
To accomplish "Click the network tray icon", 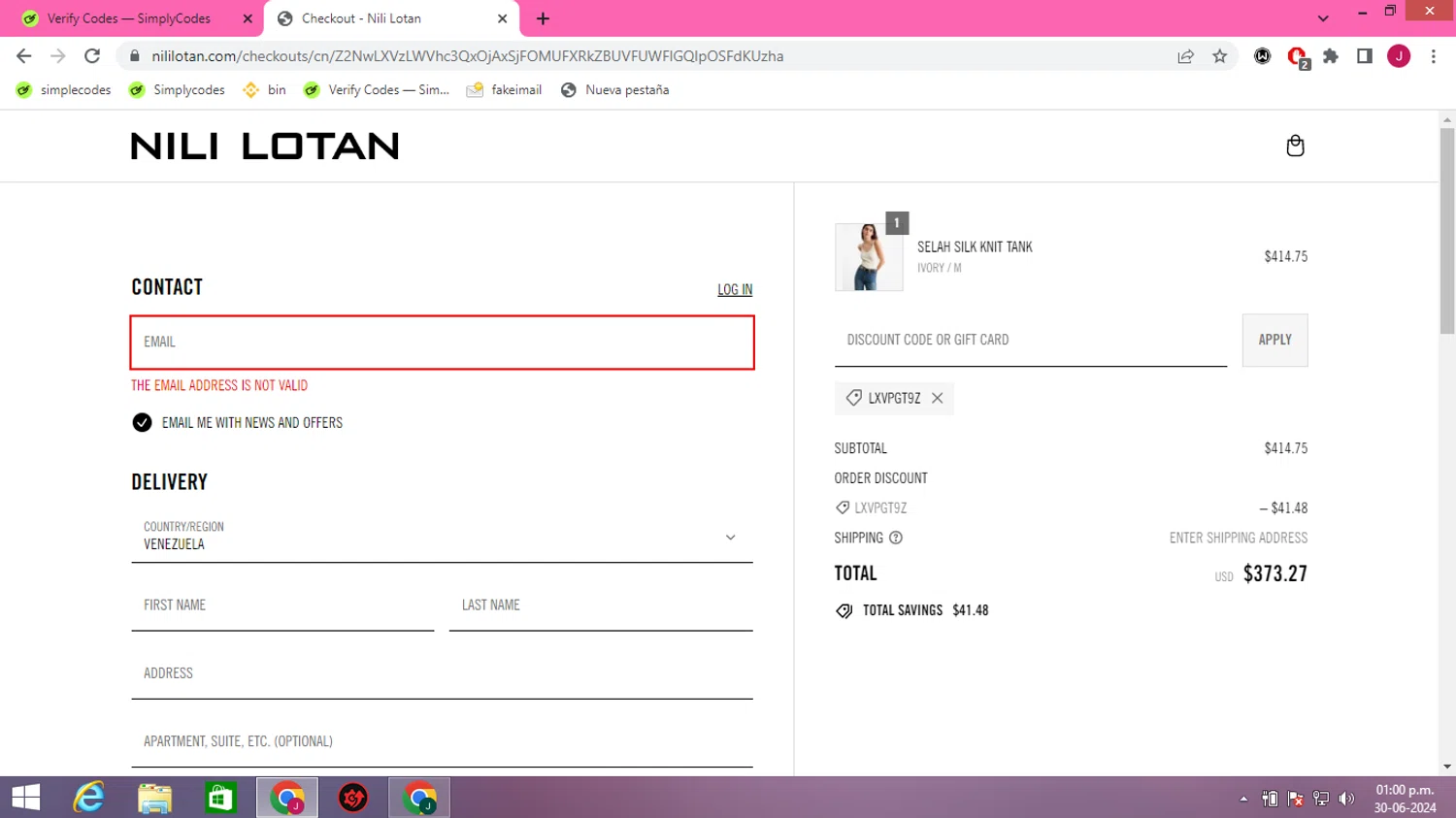I will click(x=1321, y=799).
